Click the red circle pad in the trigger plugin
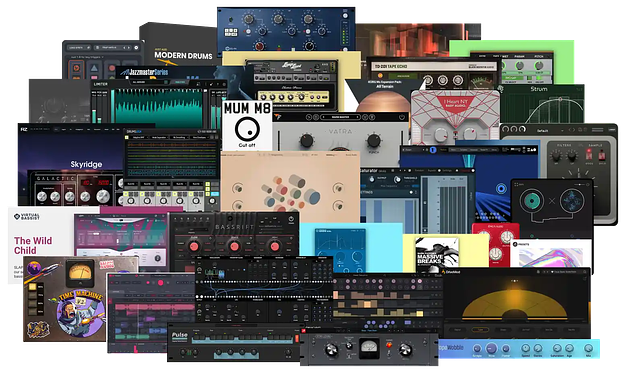The image size is (625, 373). point(112,69)
